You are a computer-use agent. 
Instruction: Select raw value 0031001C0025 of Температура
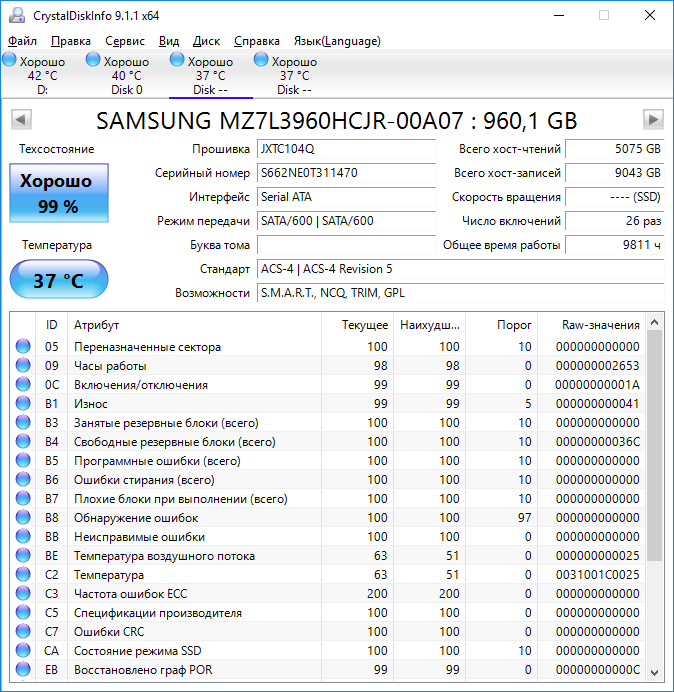click(x=597, y=574)
